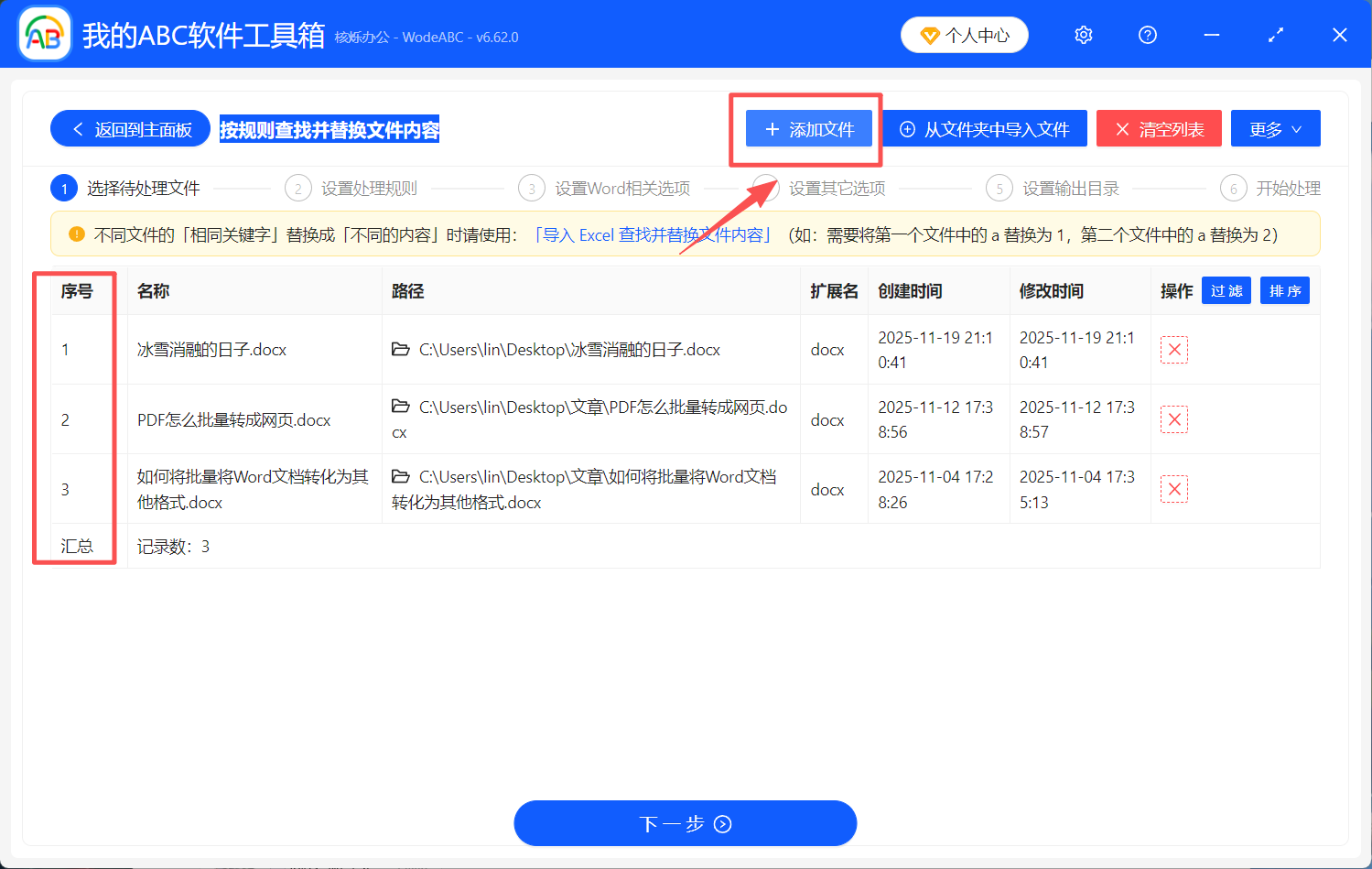Open the settings gear in the title bar
The height and width of the screenshot is (869, 1372).
[1083, 35]
